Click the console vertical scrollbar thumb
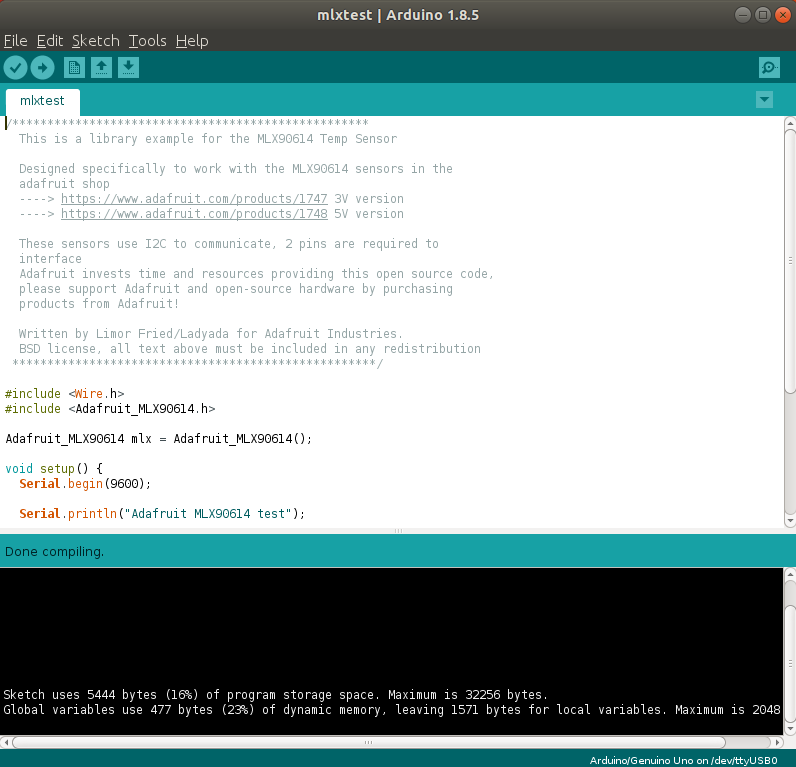The width and height of the screenshot is (796, 767). coord(790,663)
